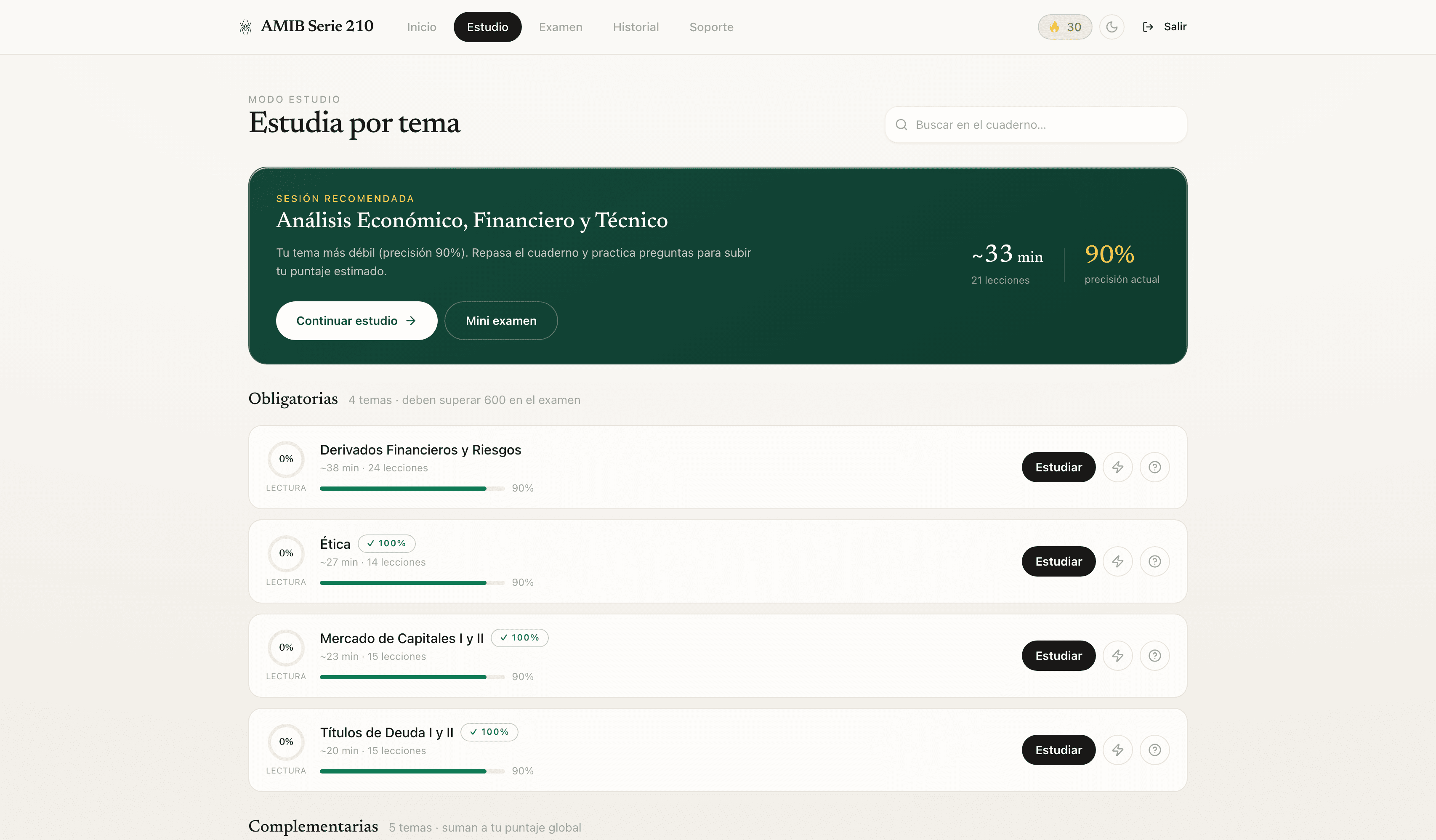Image resolution: width=1436 pixels, height=840 pixels.
Task: Go to the Inicio tab
Action: [x=422, y=27]
